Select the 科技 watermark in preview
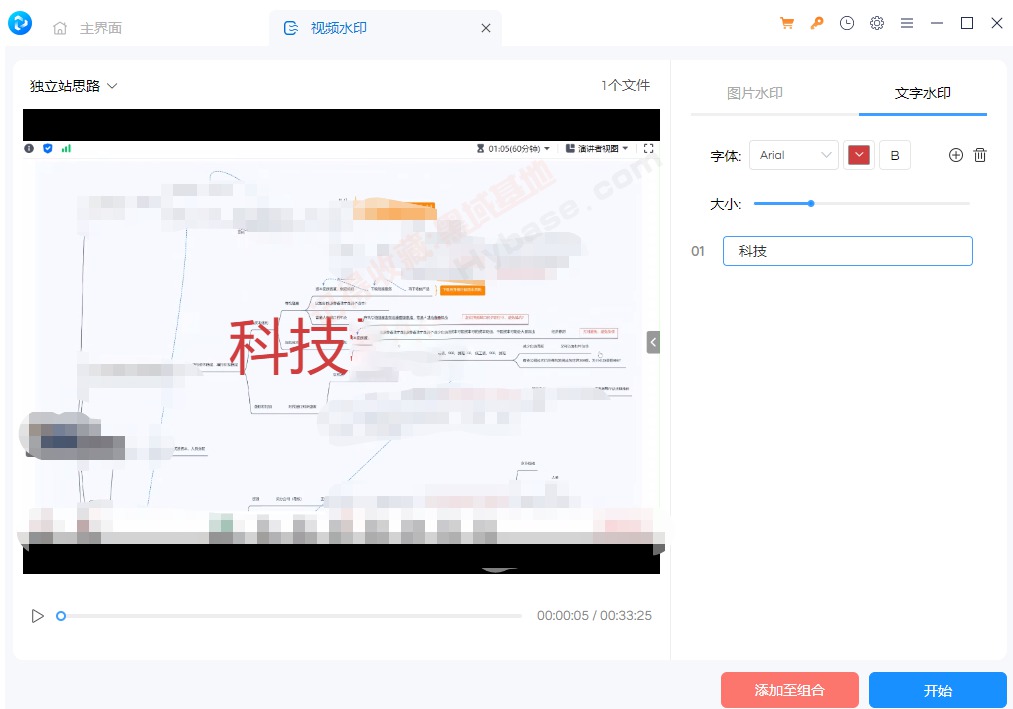 pos(289,347)
